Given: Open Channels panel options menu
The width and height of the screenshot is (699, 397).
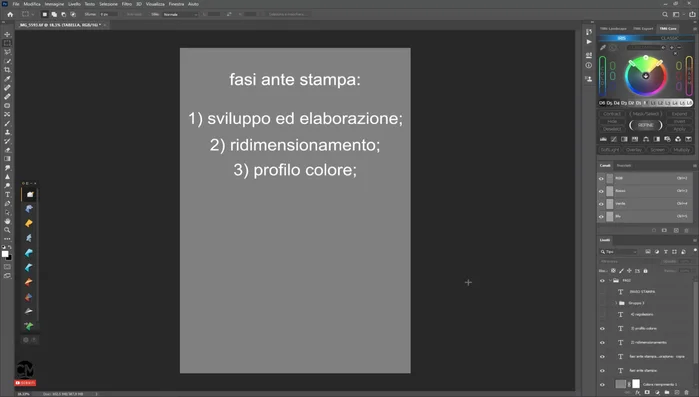Looking at the screenshot, I should 694,166.
